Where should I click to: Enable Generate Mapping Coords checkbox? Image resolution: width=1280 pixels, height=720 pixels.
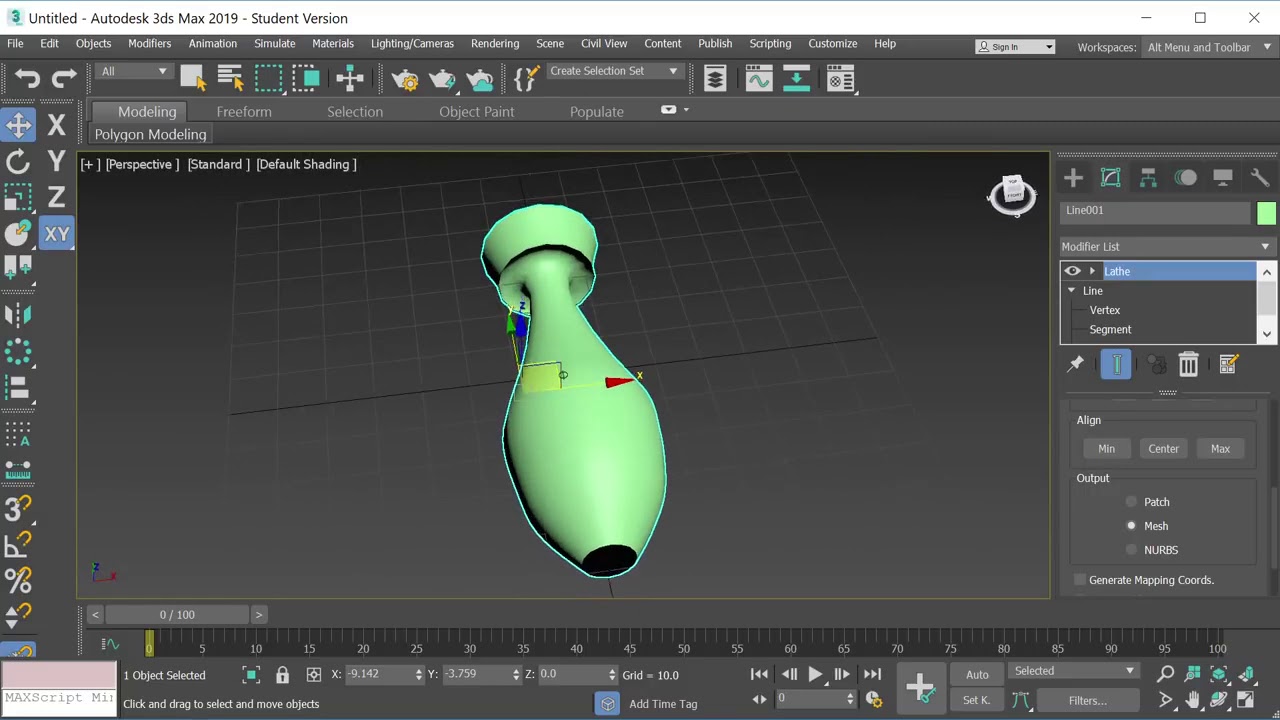(x=1080, y=580)
